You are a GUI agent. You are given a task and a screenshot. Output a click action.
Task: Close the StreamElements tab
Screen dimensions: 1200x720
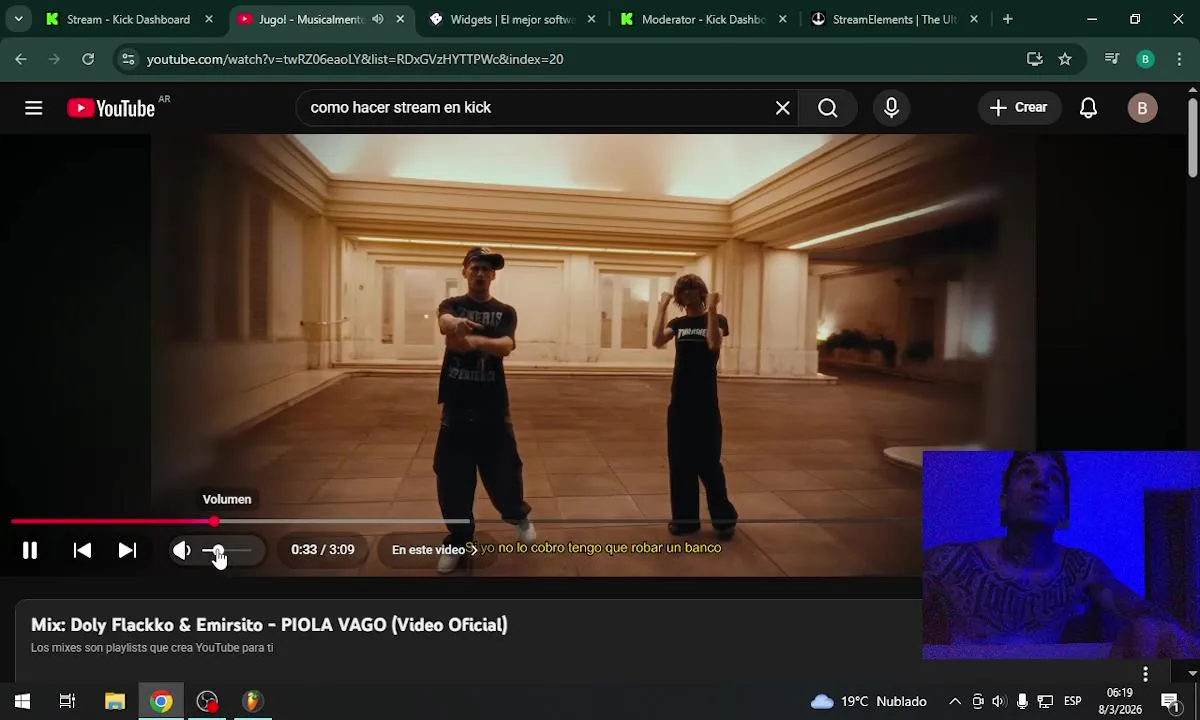tap(973, 19)
